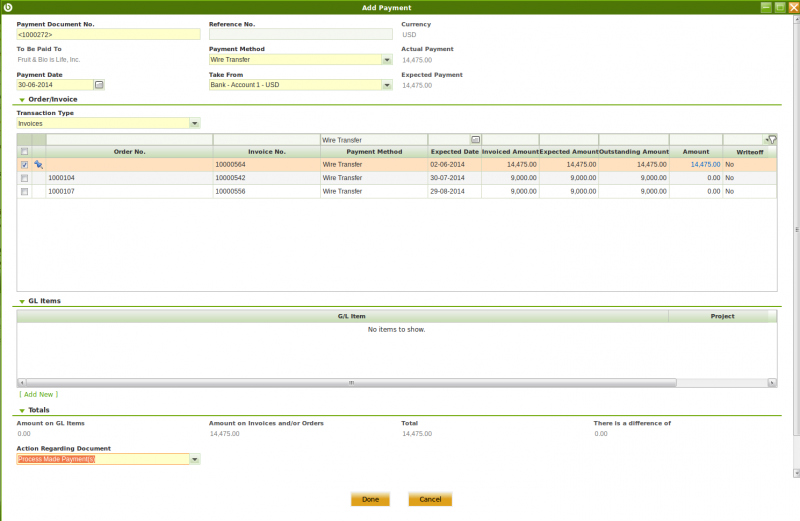This screenshot has height=521, width=800.
Task: Click the Project column header
Action: pos(722,316)
